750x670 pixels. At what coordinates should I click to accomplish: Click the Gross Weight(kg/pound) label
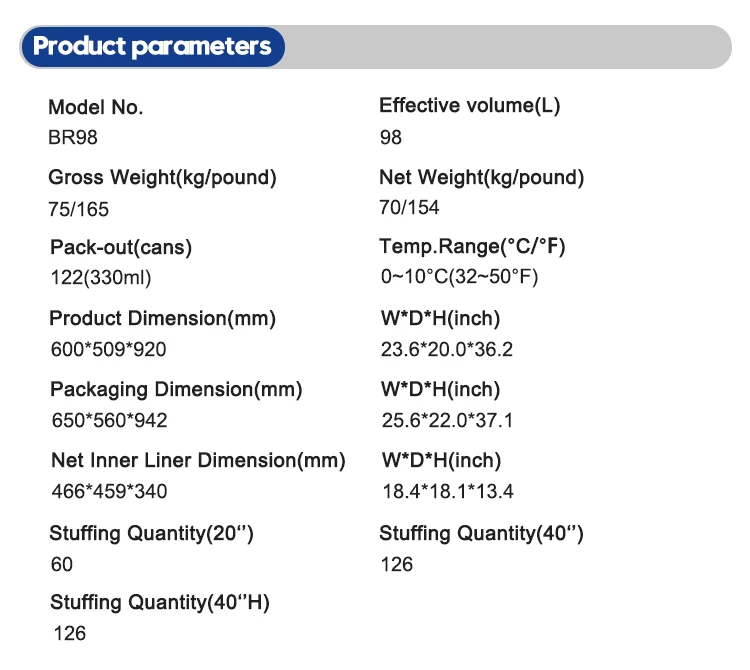pyautogui.click(x=162, y=178)
